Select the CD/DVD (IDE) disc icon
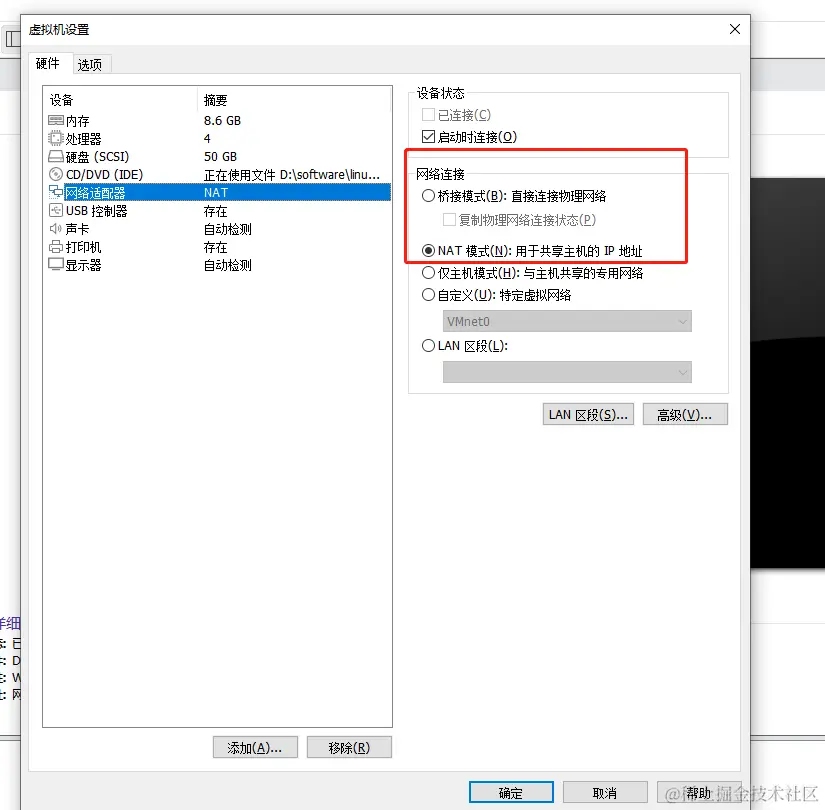The height and width of the screenshot is (810, 825). click(x=56, y=174)
